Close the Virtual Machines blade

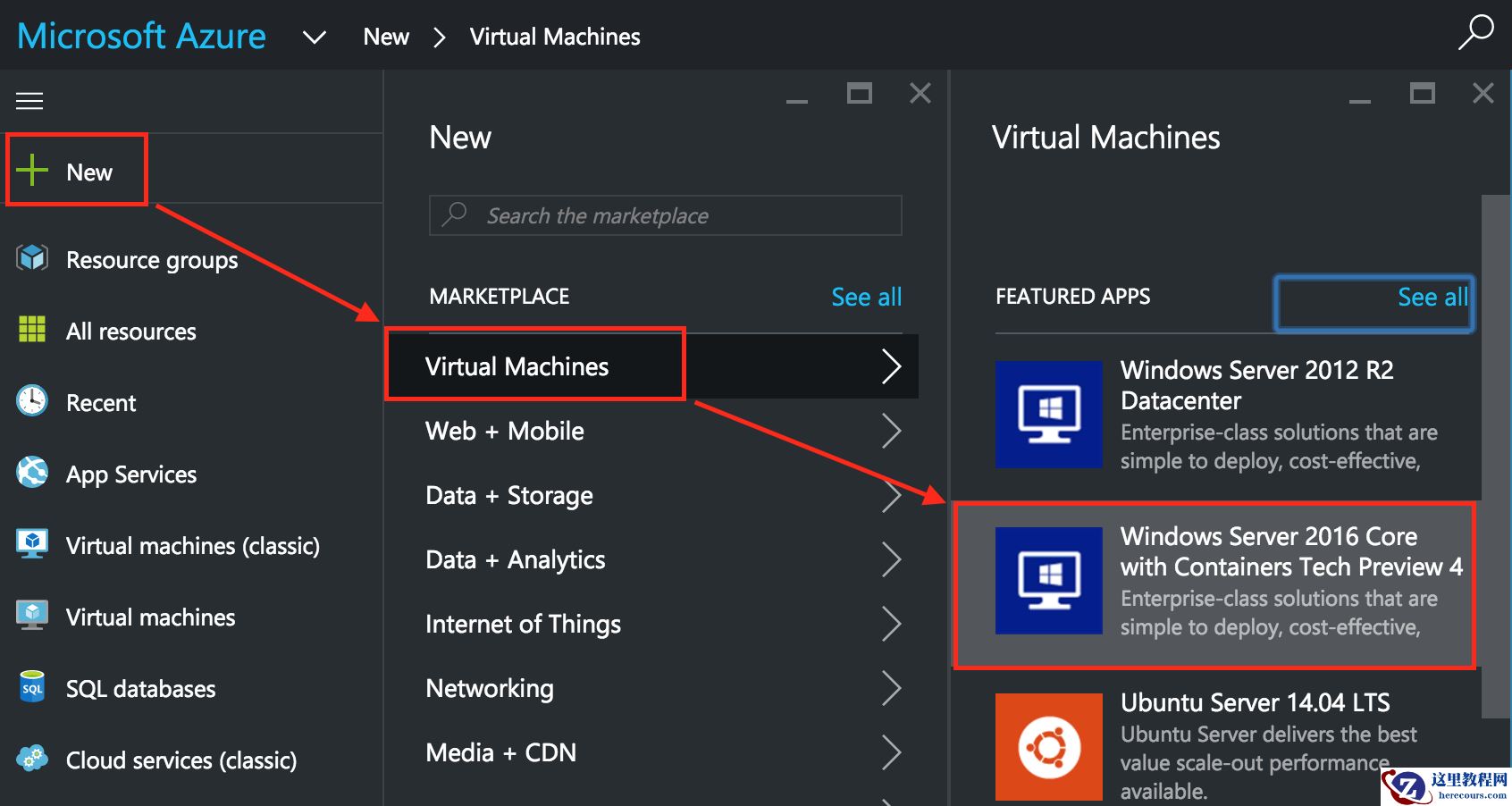(1483, 93)
